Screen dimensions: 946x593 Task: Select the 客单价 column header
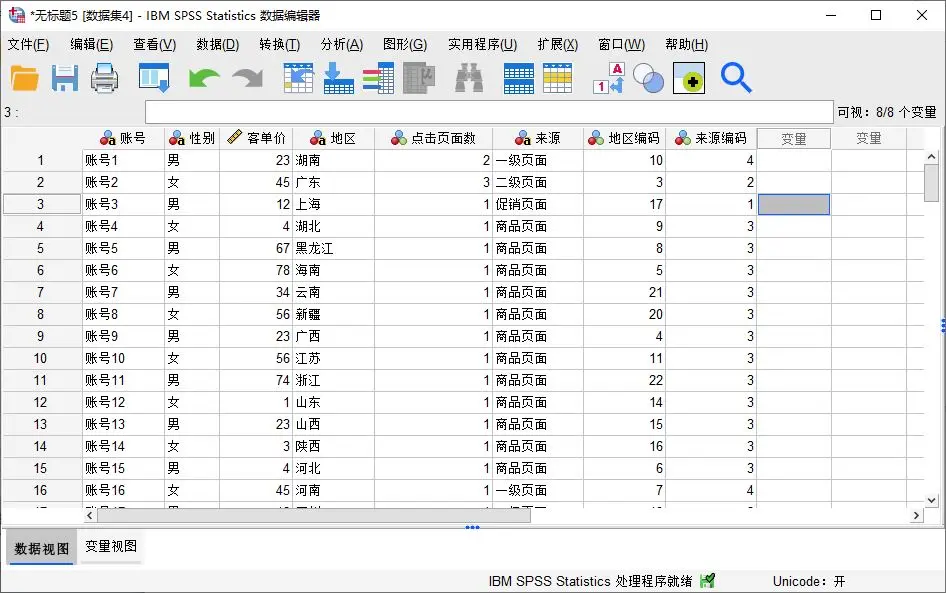(256, 138)
